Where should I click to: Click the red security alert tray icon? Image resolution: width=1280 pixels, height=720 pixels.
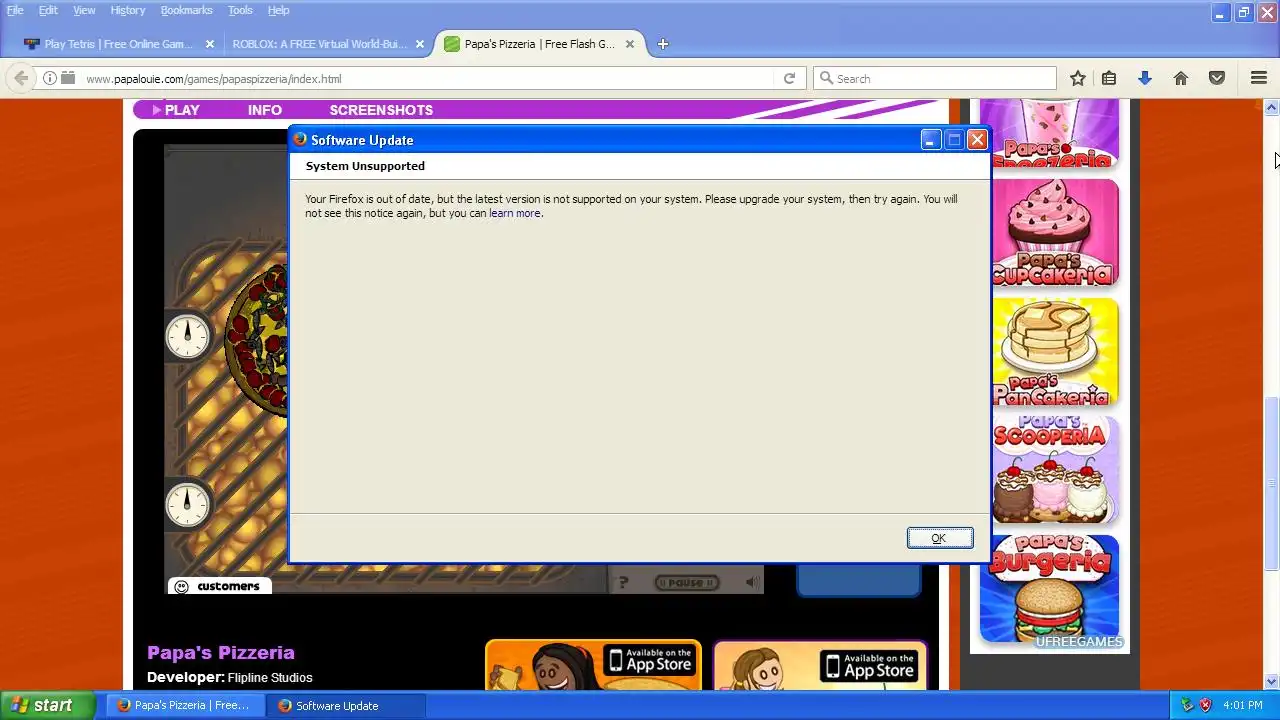1205,705
